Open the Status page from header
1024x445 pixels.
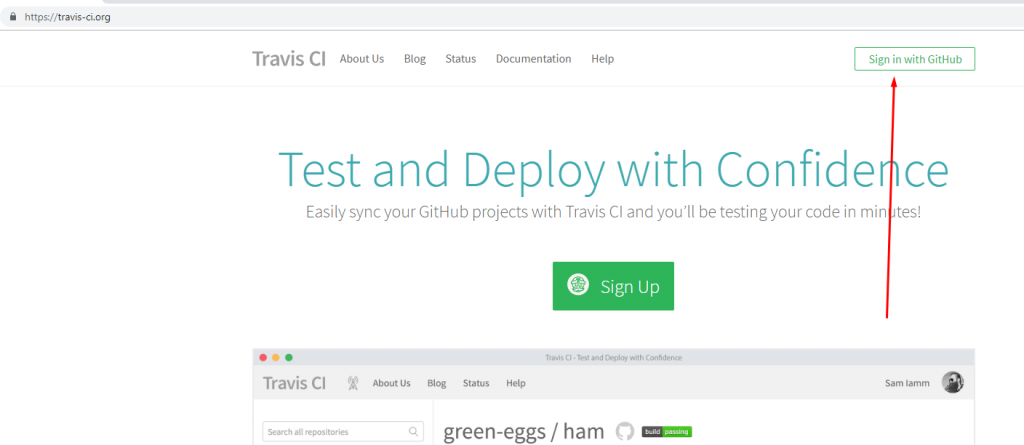(460, 59)
